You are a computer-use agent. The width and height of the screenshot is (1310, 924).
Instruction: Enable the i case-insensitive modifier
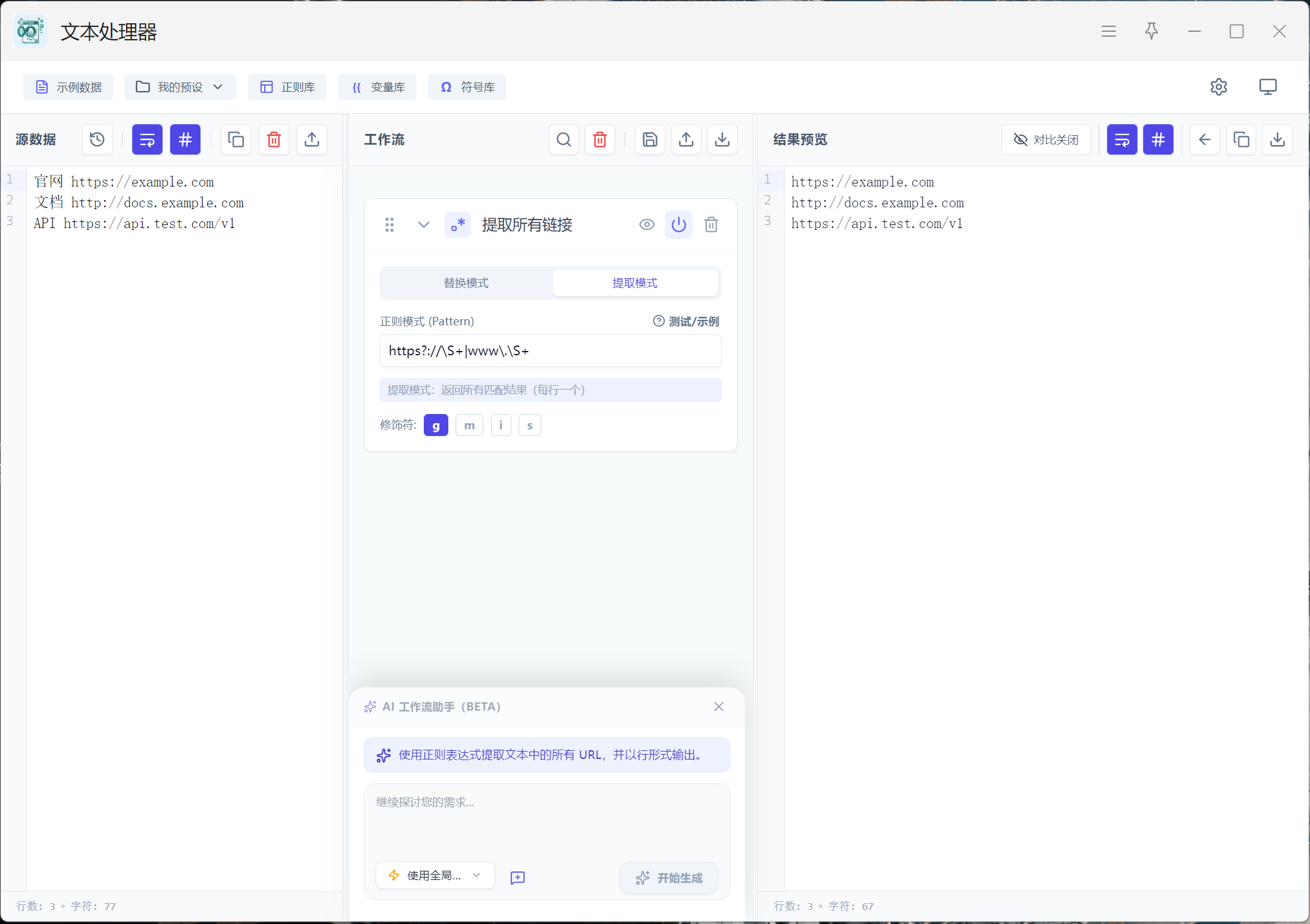coord(500,425)
